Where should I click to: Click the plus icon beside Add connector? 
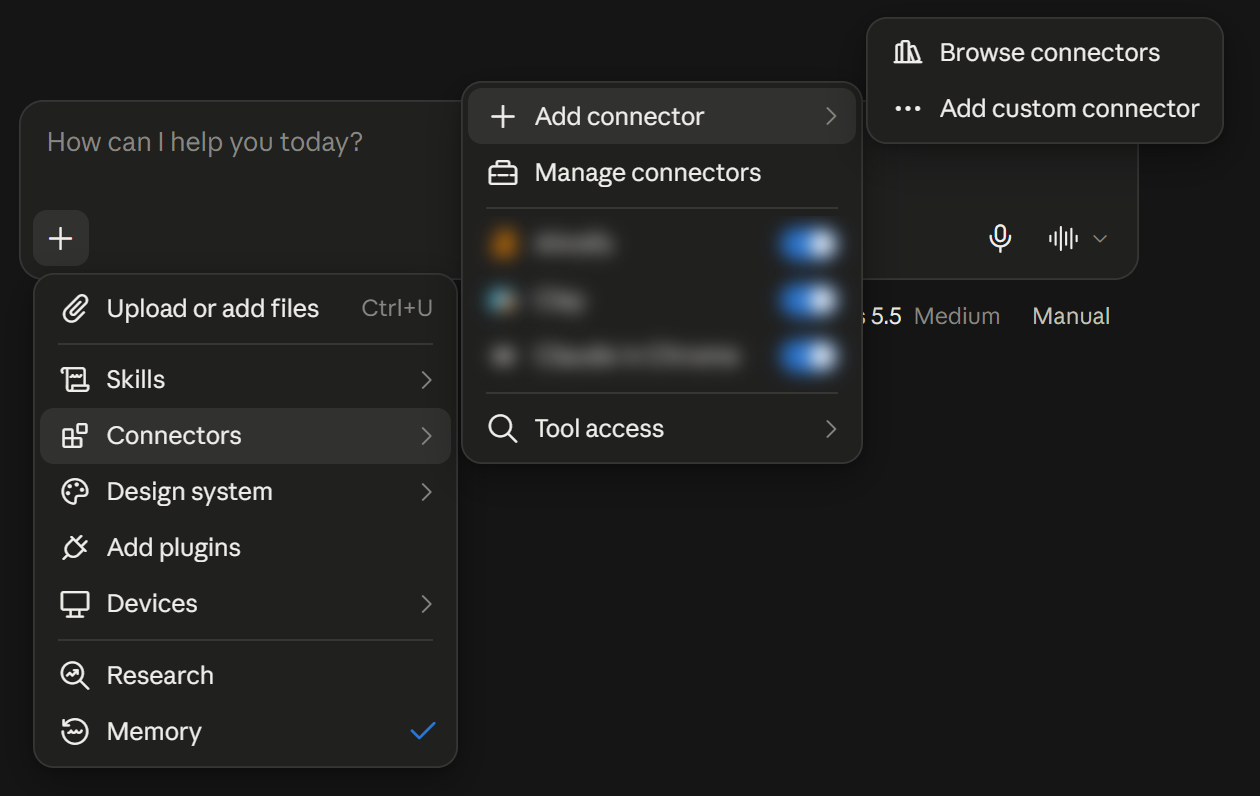pyautogui.click(x=503, y=117)
